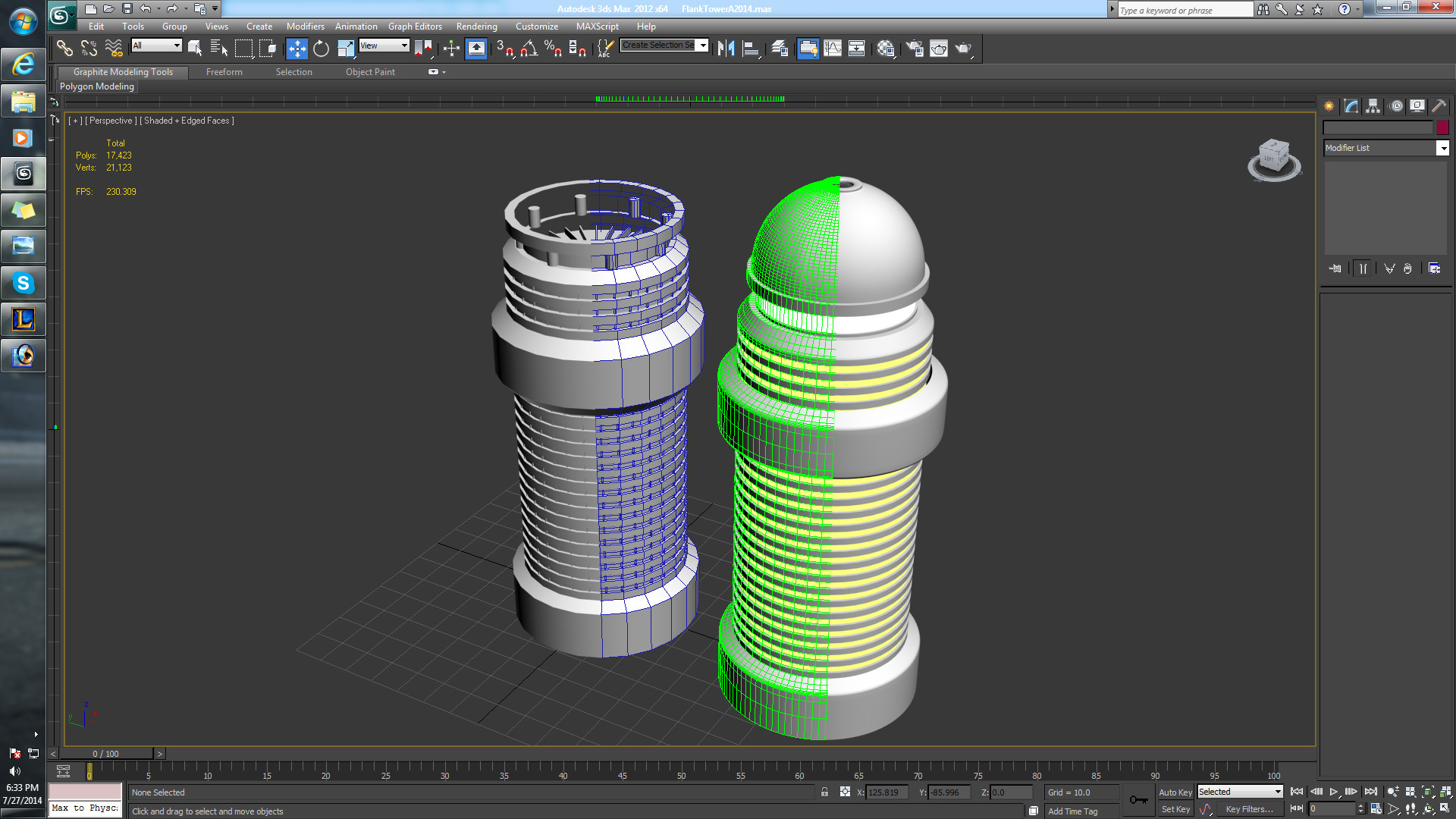Click the object color swatch
The height and width of the screenshot is (819, 1456).
(x=1442, y=128)
